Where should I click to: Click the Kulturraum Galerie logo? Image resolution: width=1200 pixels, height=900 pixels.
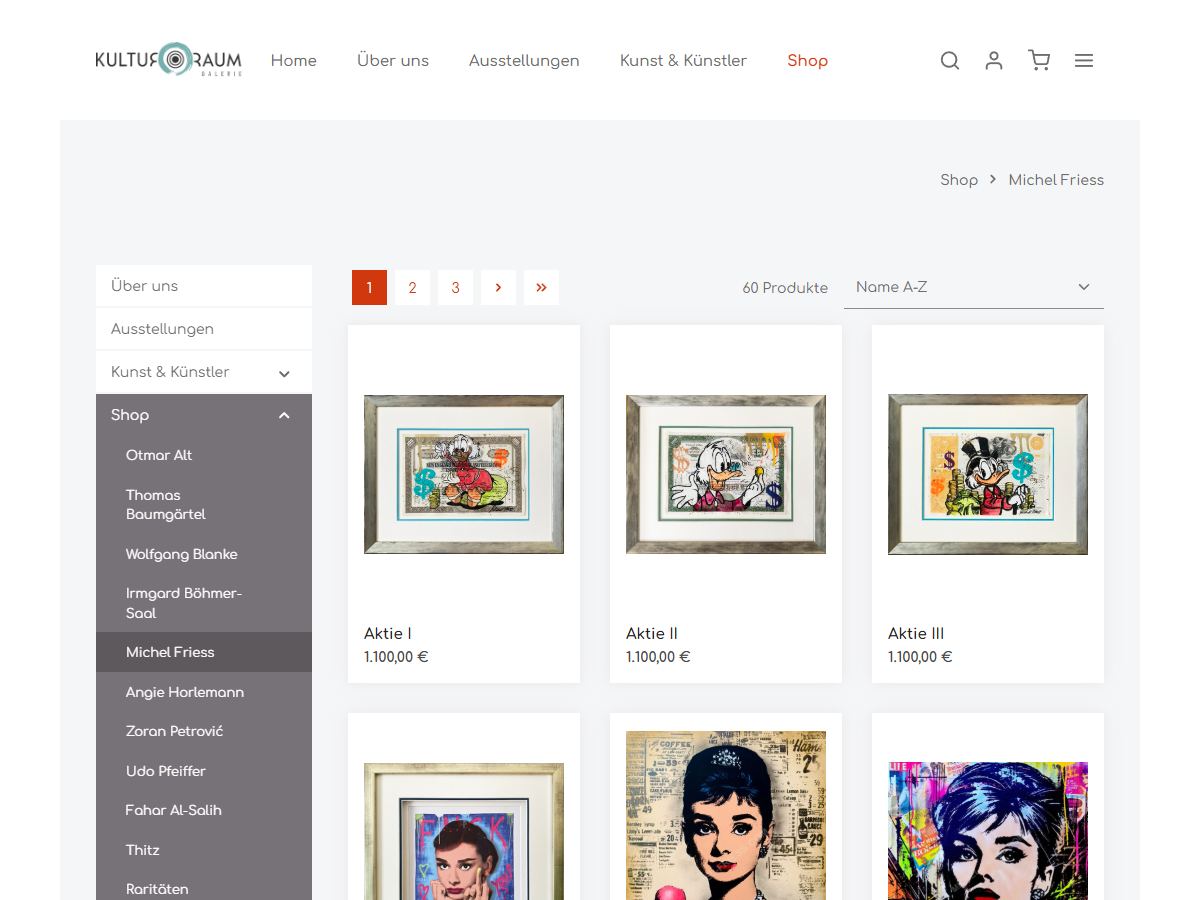[169, 60]
